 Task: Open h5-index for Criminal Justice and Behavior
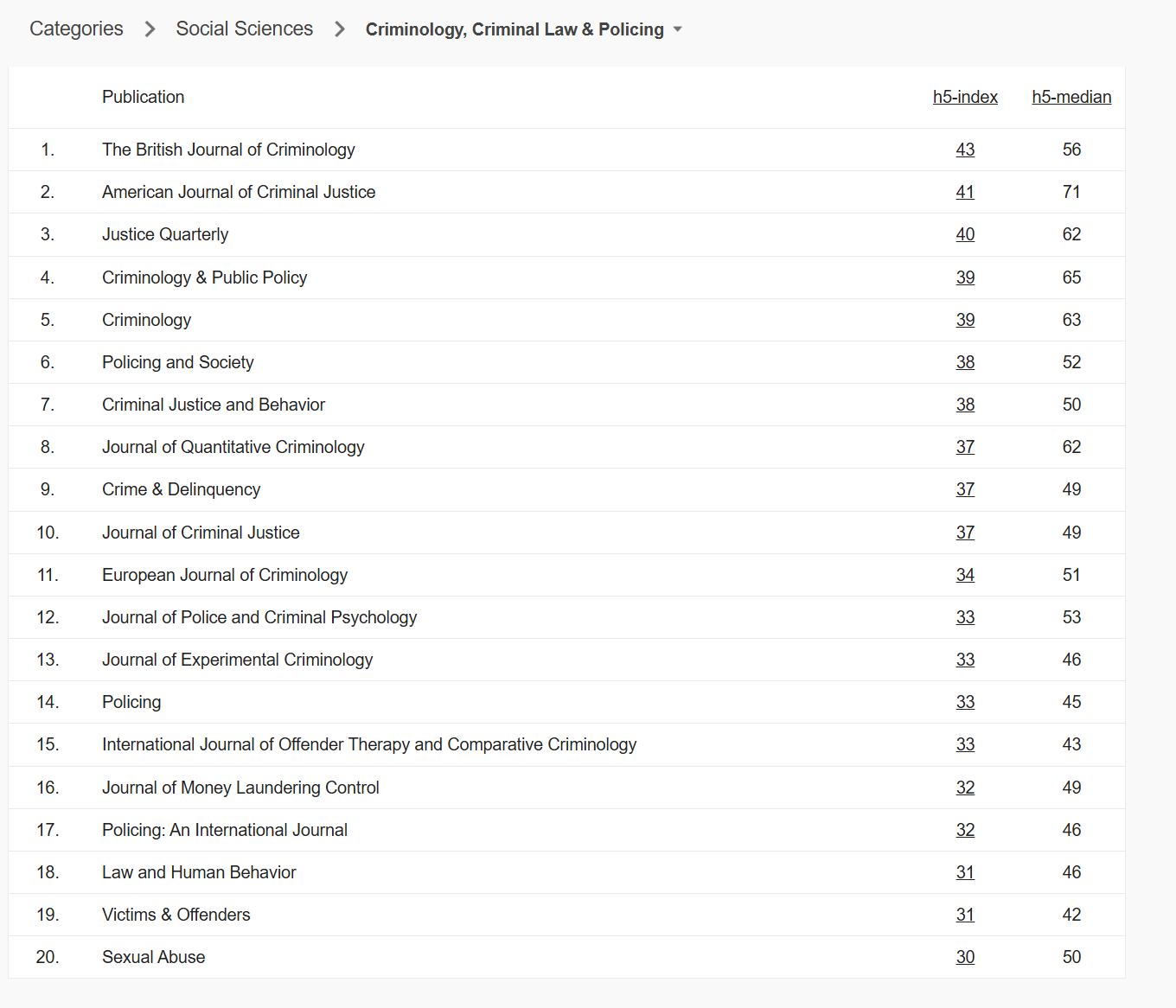pyautogui.click(x=965, y=405)
